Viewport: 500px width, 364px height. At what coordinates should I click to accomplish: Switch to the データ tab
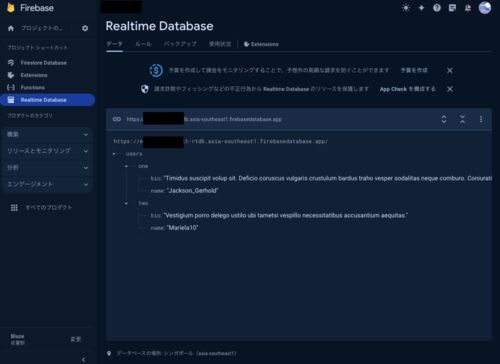click(114, 44)
